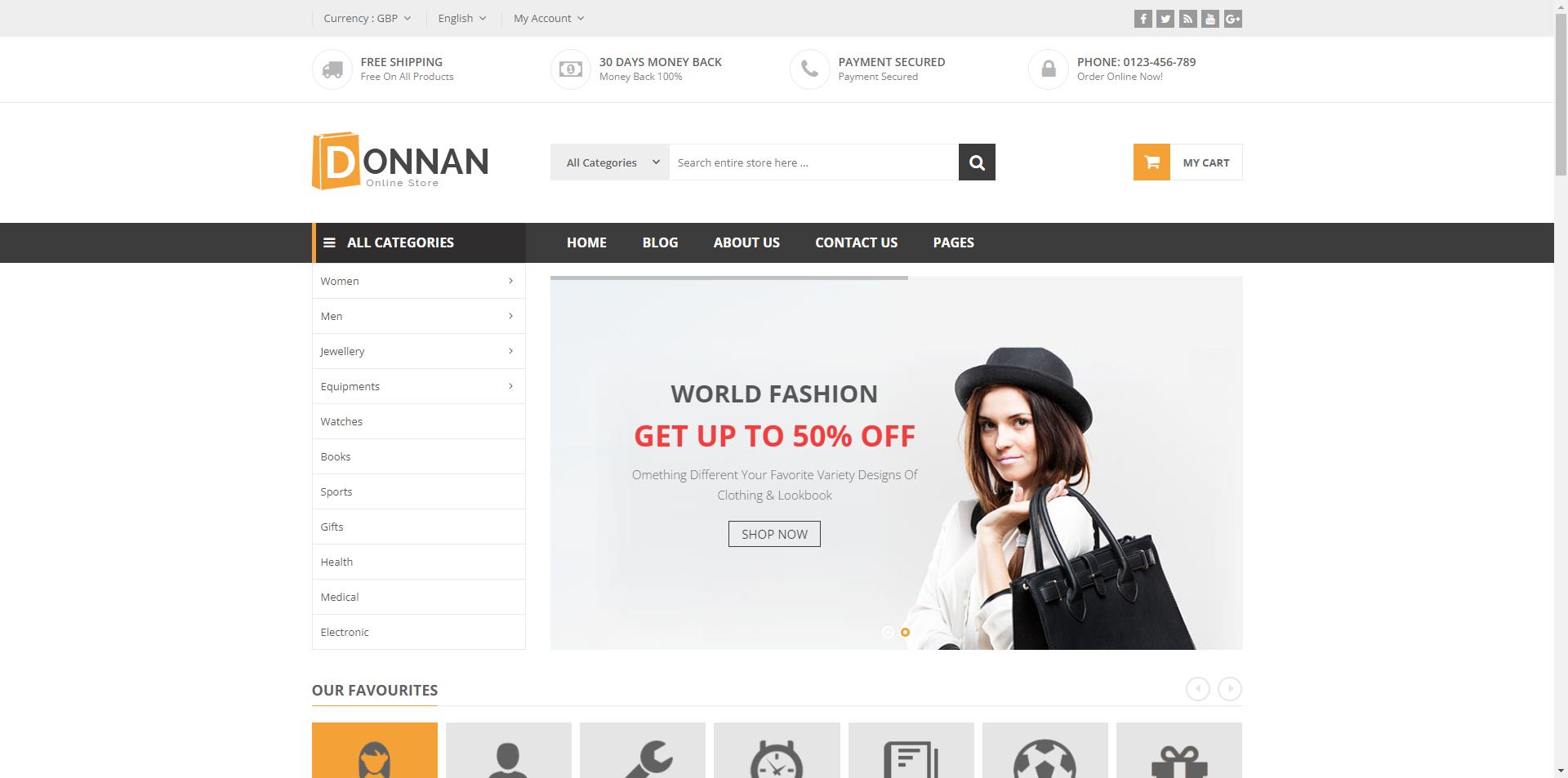Browse the Sports category
The height and width of the screenshot is (778, 1568).
419,491
